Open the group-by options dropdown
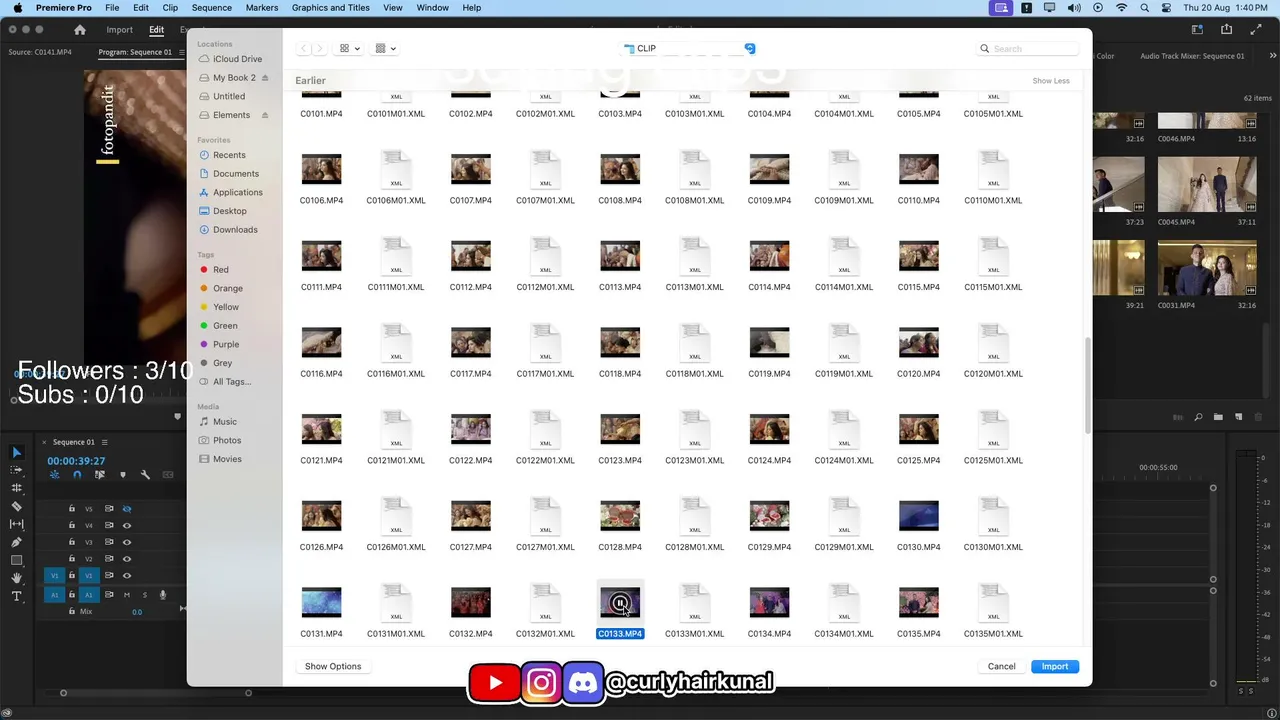 [386, 48]
